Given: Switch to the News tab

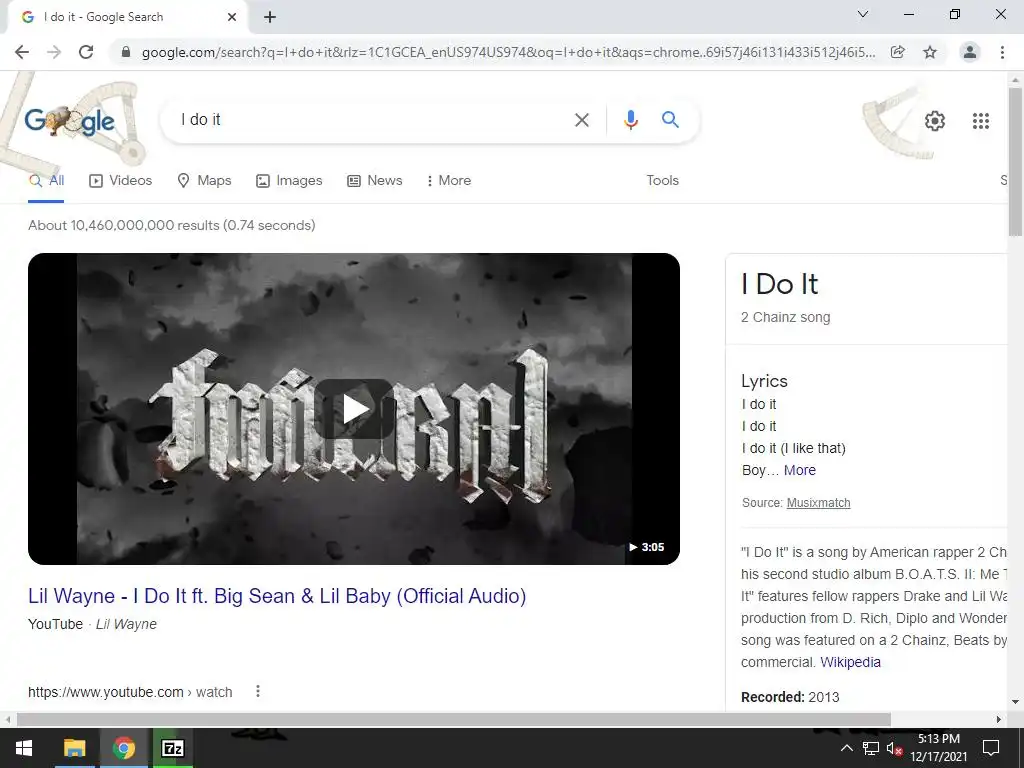Looking at the screenshot, I should pos(375,181).
